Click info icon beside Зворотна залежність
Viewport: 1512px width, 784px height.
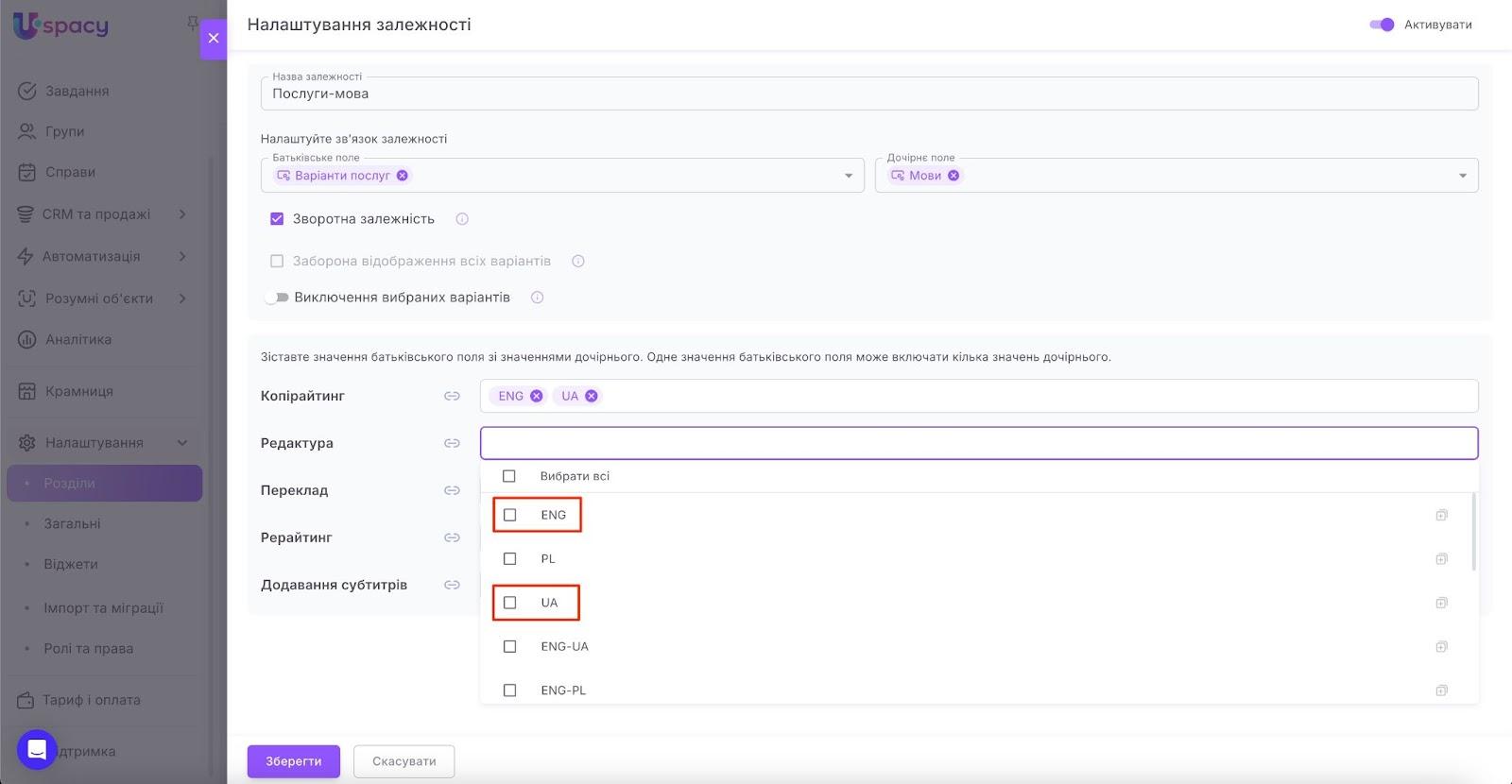pyautogui.click(x=462, y=219)
